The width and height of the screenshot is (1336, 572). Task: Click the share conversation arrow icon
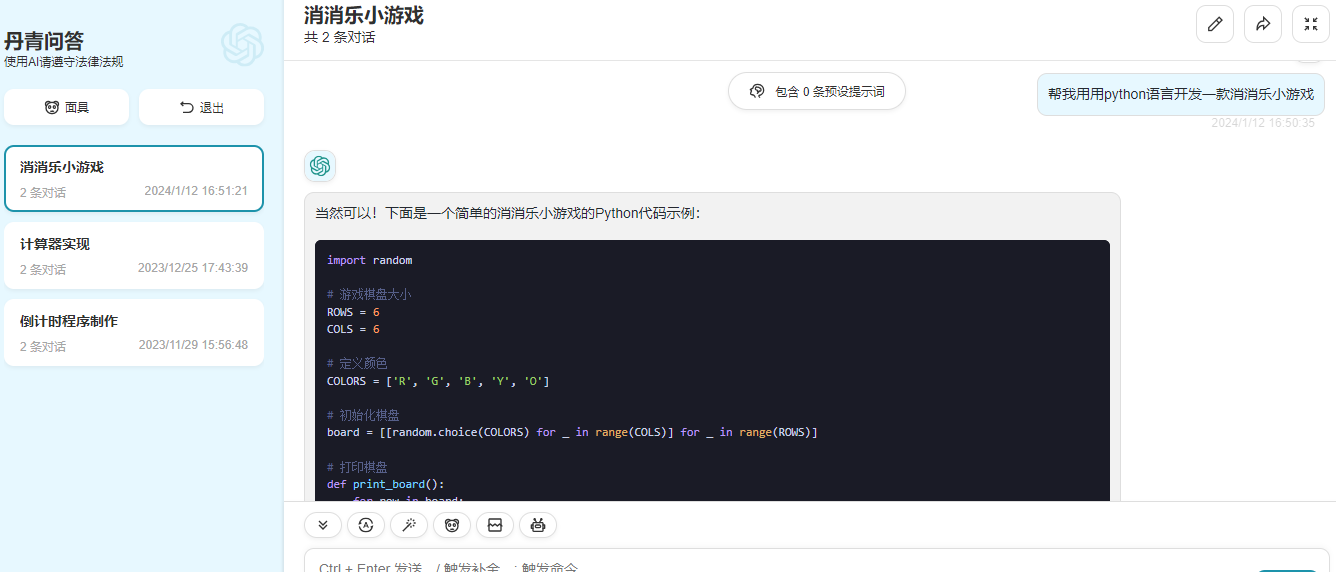pyautogui.click(x=1263, y=24)
